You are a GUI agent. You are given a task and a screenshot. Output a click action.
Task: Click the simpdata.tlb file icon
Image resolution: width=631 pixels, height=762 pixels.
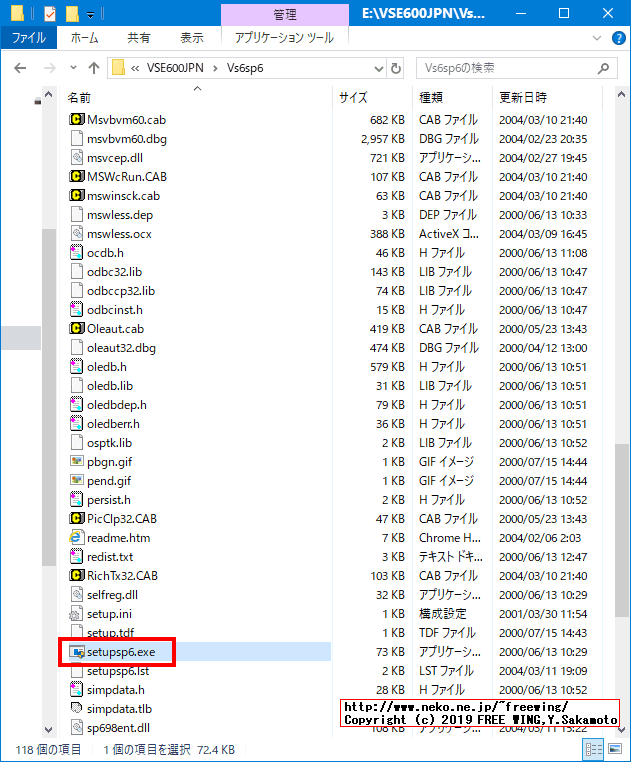coord(76,709)
